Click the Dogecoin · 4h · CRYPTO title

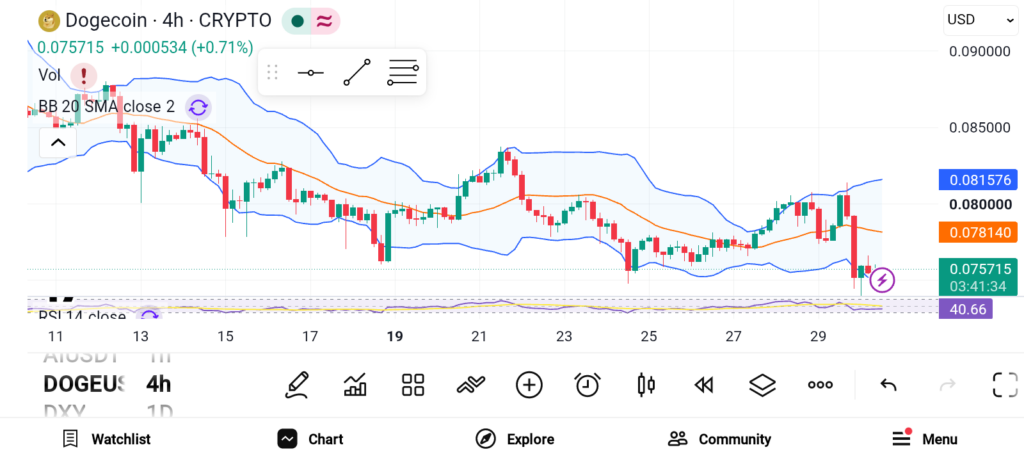point(168,21)
